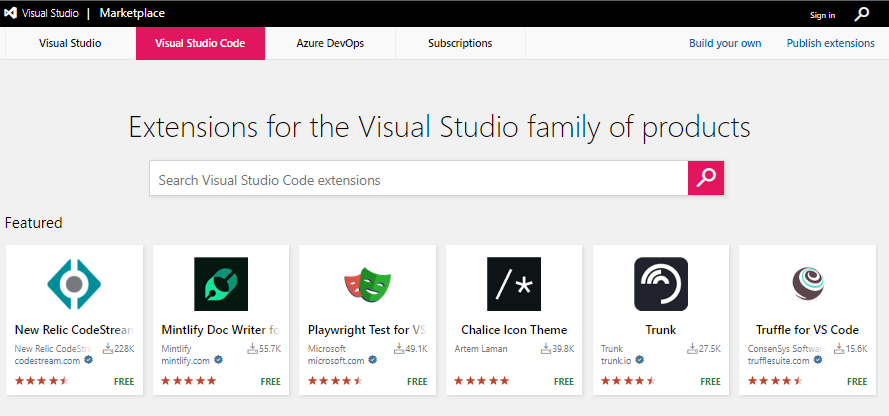The width and height of the screenshot is (889, 416).
Task: Click star rating on Playwright Test card
Action: coord(335,381)
